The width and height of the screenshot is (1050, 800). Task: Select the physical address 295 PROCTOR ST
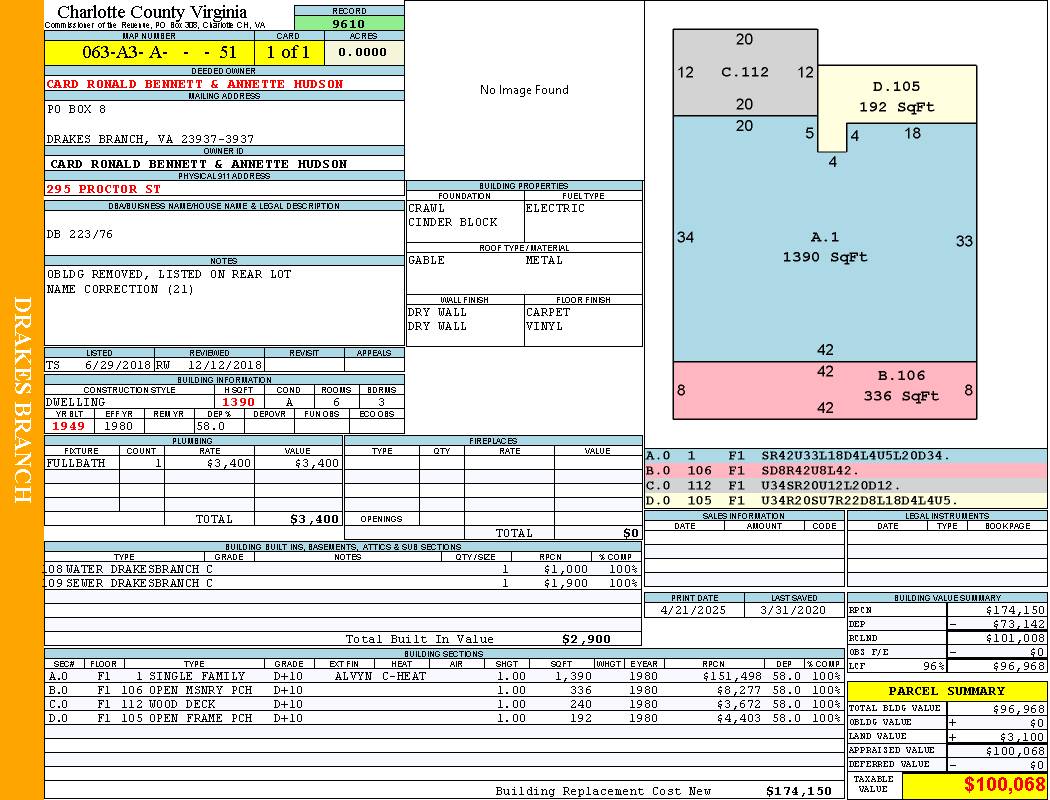pyautogui.click(x=103, y=189)
